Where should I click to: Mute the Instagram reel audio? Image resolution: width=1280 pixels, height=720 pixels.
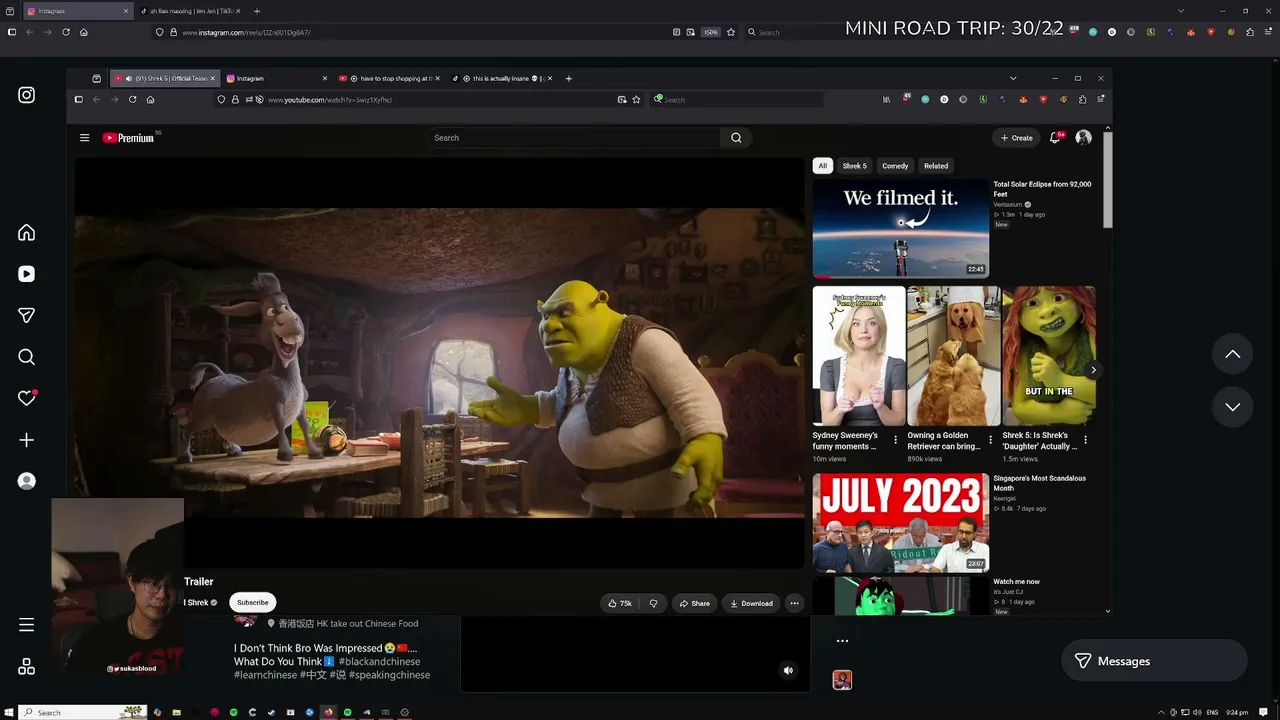point(788,671)
